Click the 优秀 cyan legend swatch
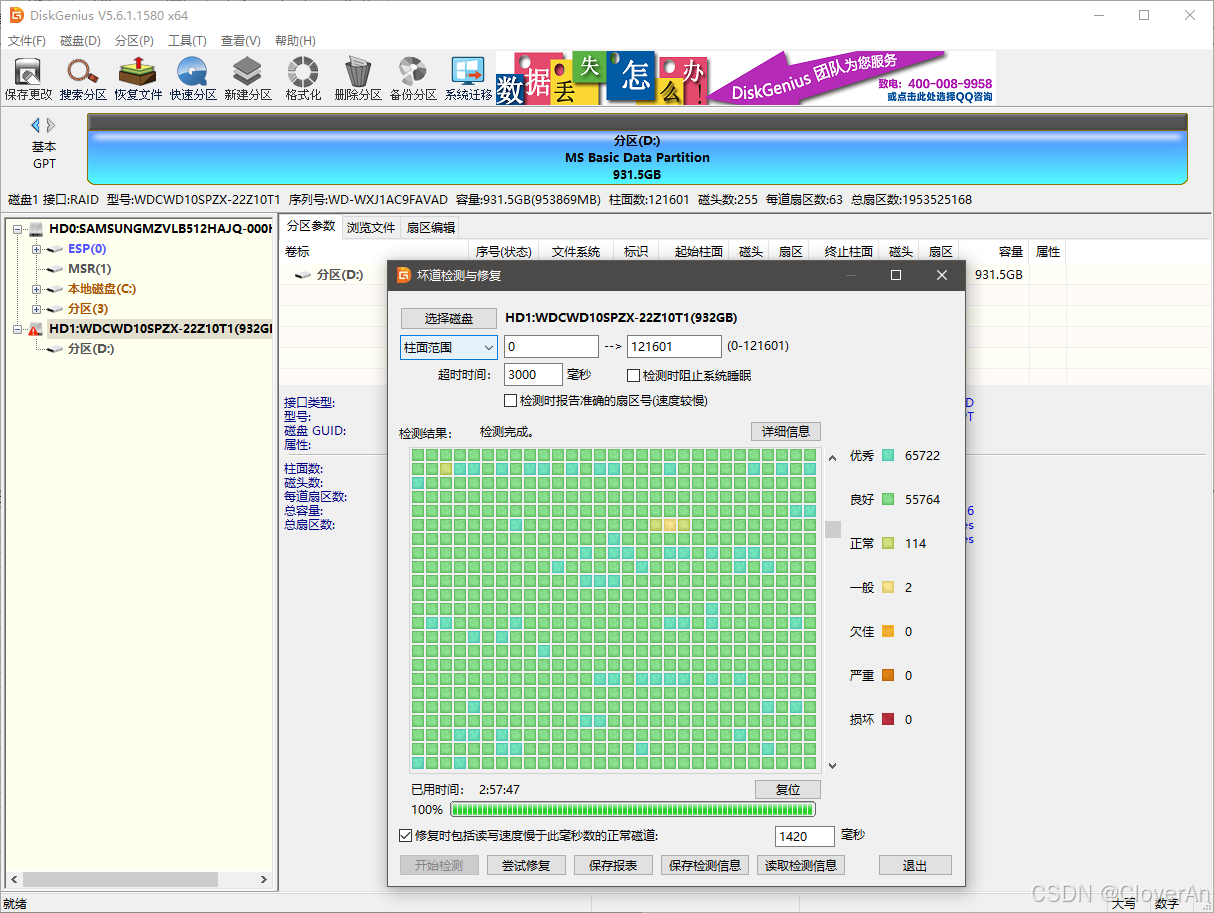This screenshot has width=1214, height=913. (x=888, y=456)
